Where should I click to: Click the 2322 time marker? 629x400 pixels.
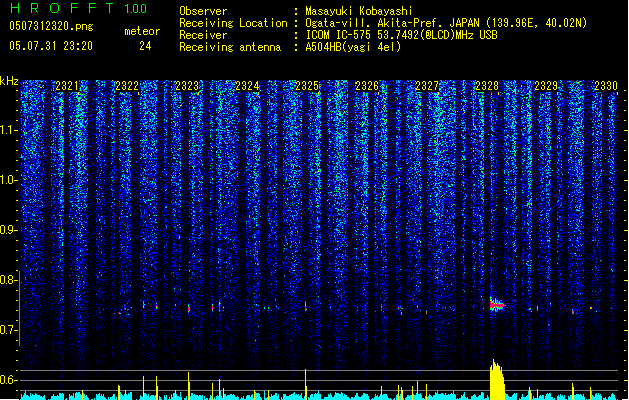point(127,86)
